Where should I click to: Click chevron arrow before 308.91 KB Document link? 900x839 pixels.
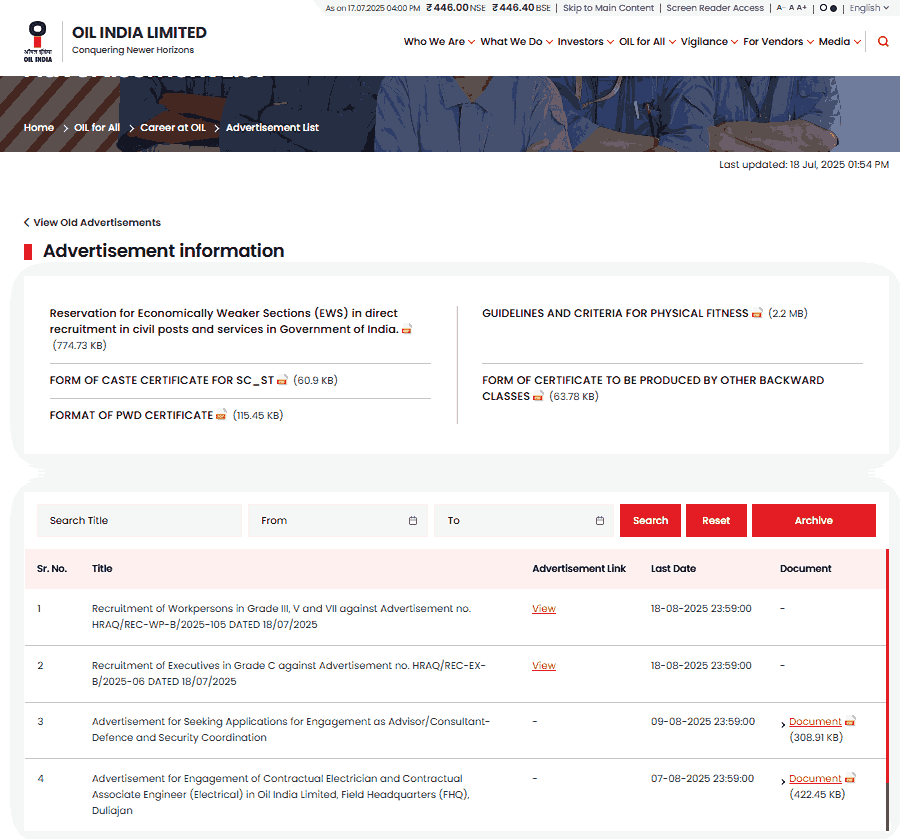783,725
